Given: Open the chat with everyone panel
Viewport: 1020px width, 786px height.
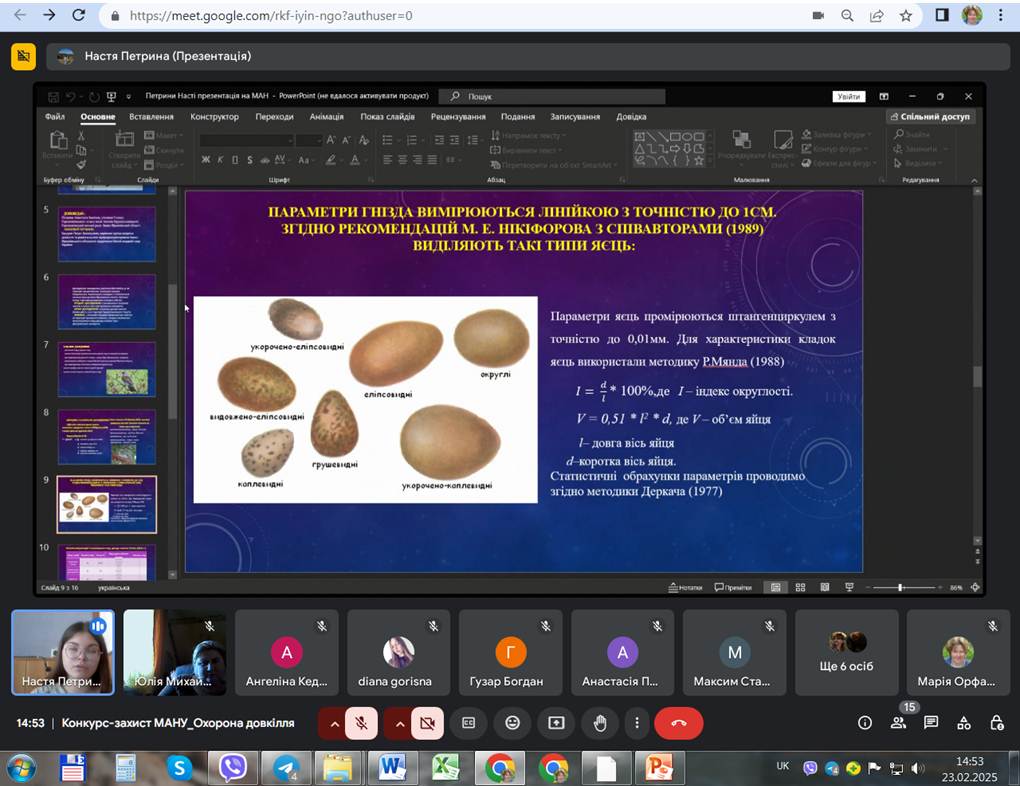Looking at the screenshot, I should (931, 723).
